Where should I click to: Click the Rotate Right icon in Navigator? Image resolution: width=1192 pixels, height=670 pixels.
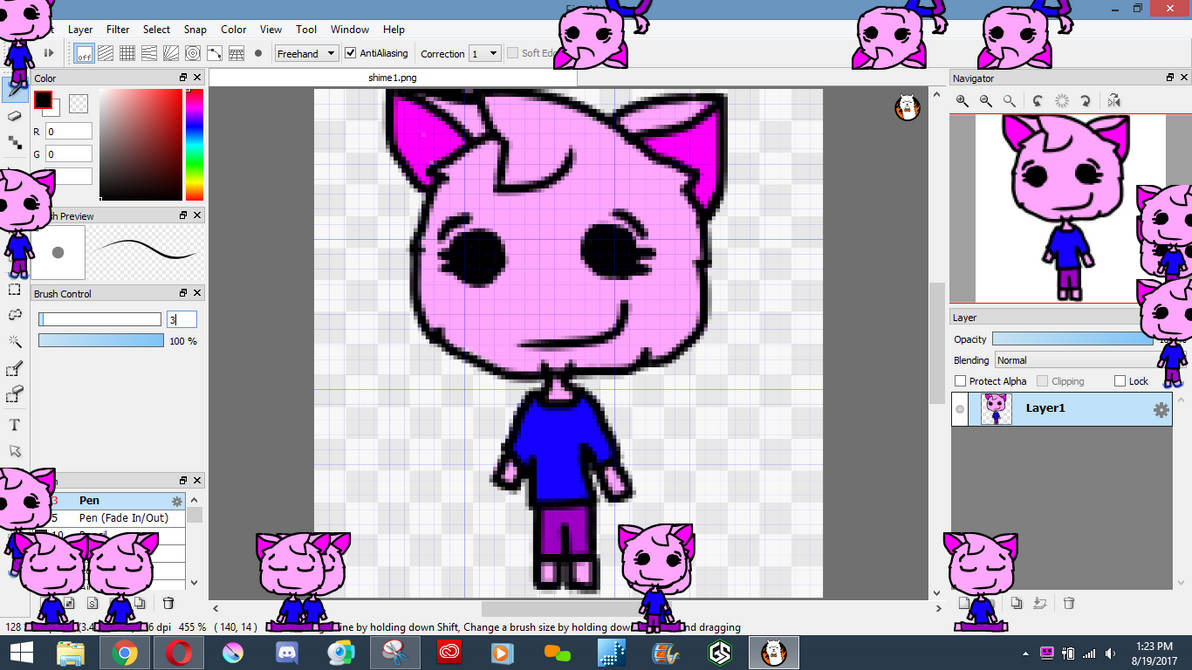(x=1085, y=101)
